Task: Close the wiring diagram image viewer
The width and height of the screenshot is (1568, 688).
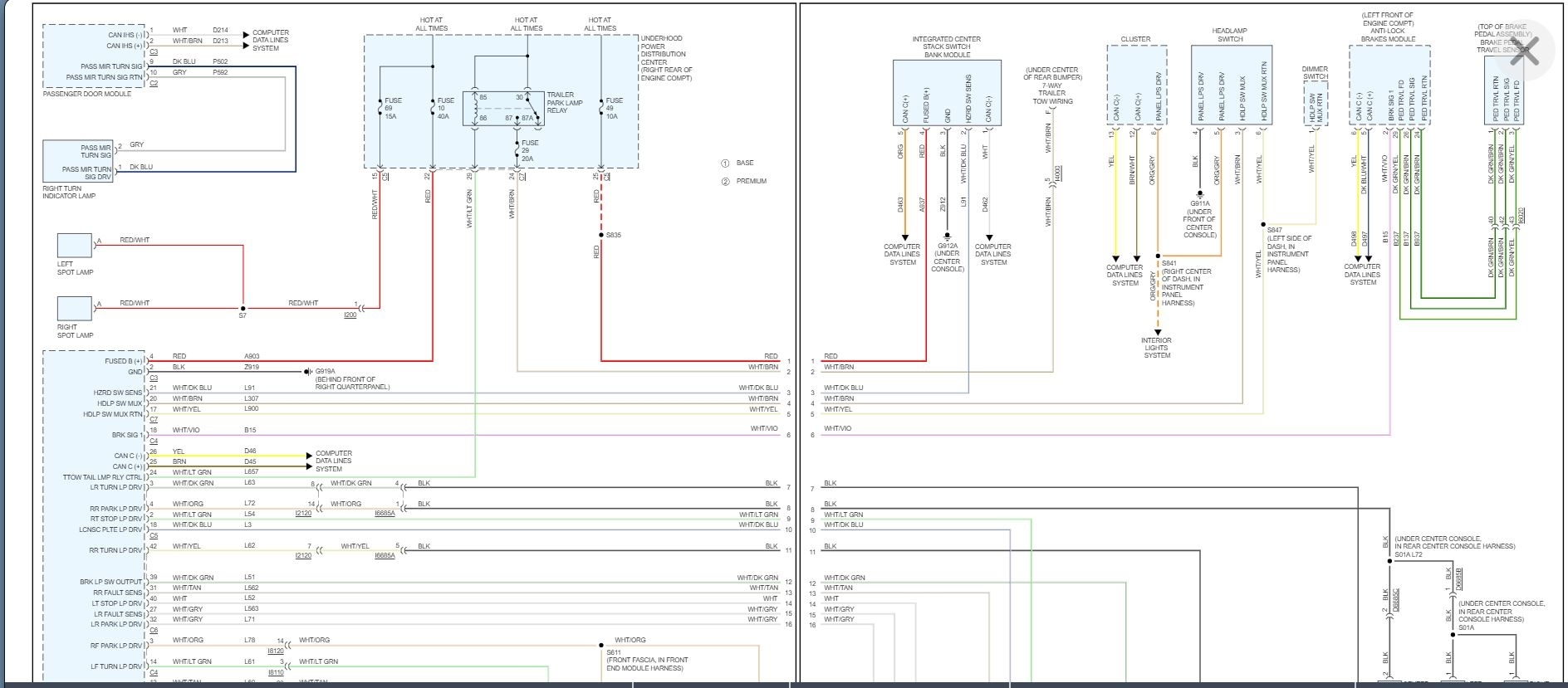Action: click(1526, 51)
